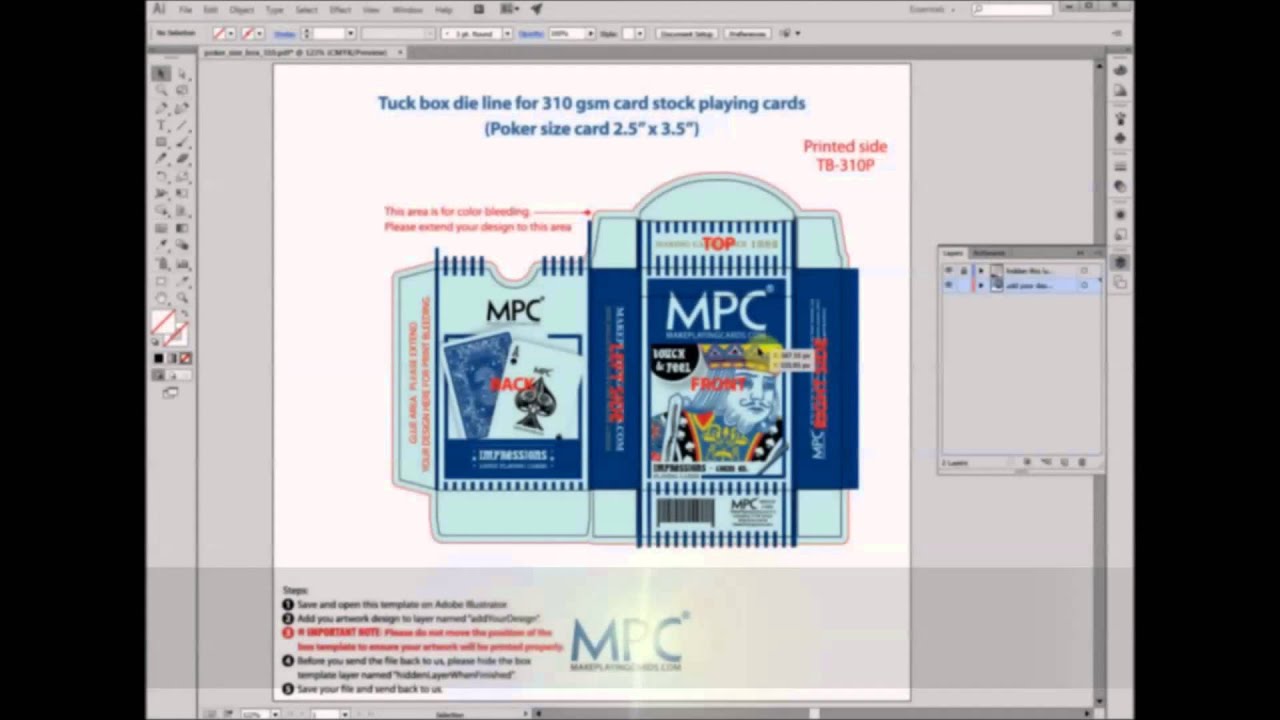Create new sublayer in Layers panel
1280x720 pixels.
pos(1046,462)
